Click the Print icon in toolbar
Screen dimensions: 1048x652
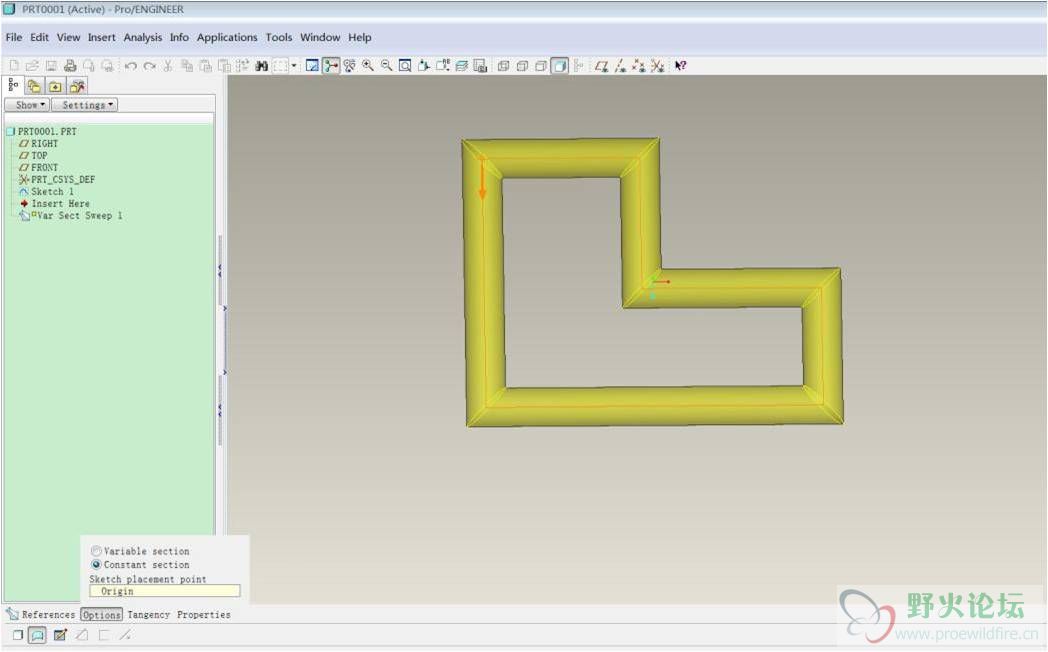70,65
